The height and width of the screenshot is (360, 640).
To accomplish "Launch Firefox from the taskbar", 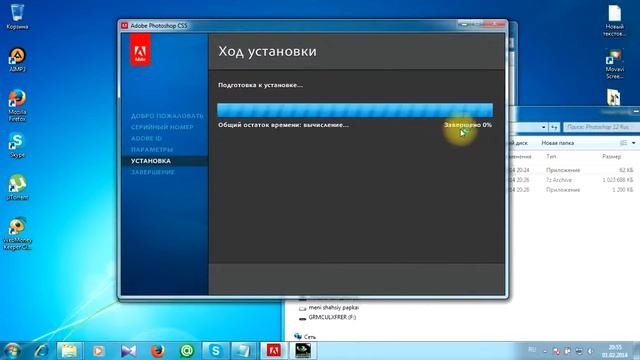I will (x=158, y=351).
